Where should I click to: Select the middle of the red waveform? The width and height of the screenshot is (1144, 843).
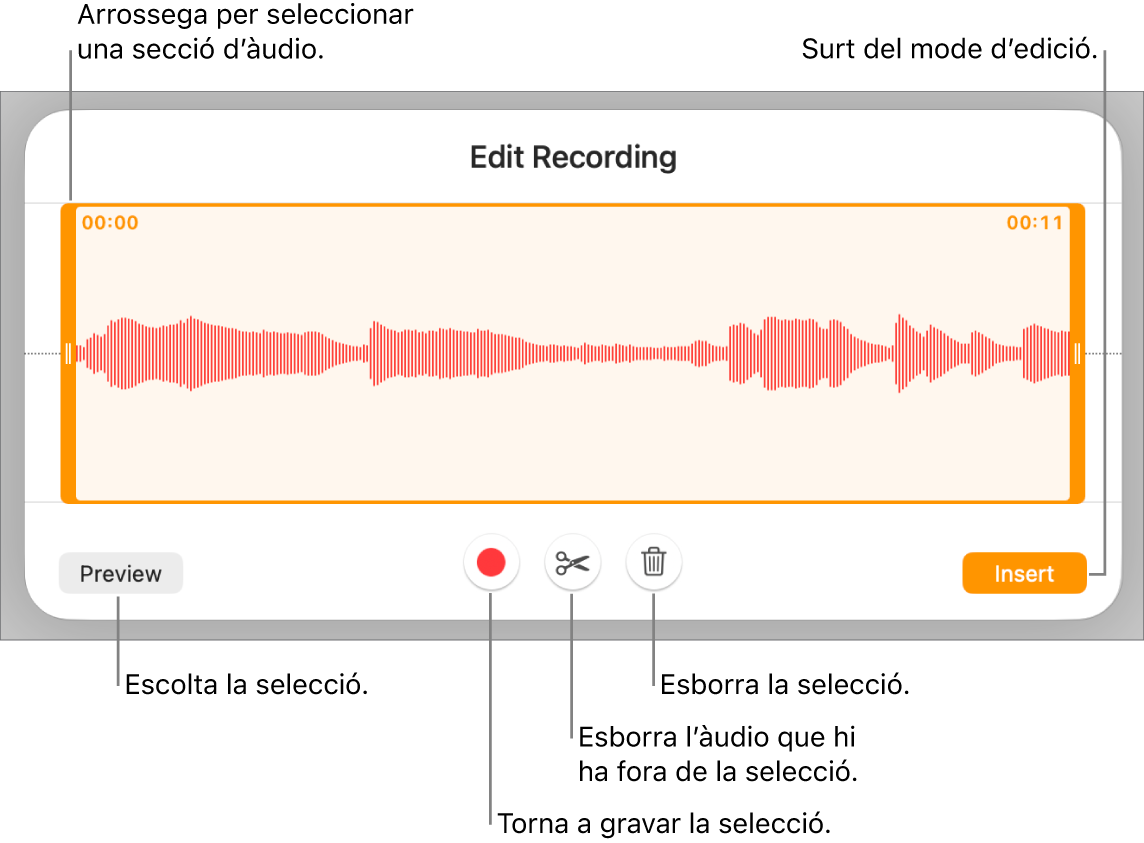[x=572, y=352]
